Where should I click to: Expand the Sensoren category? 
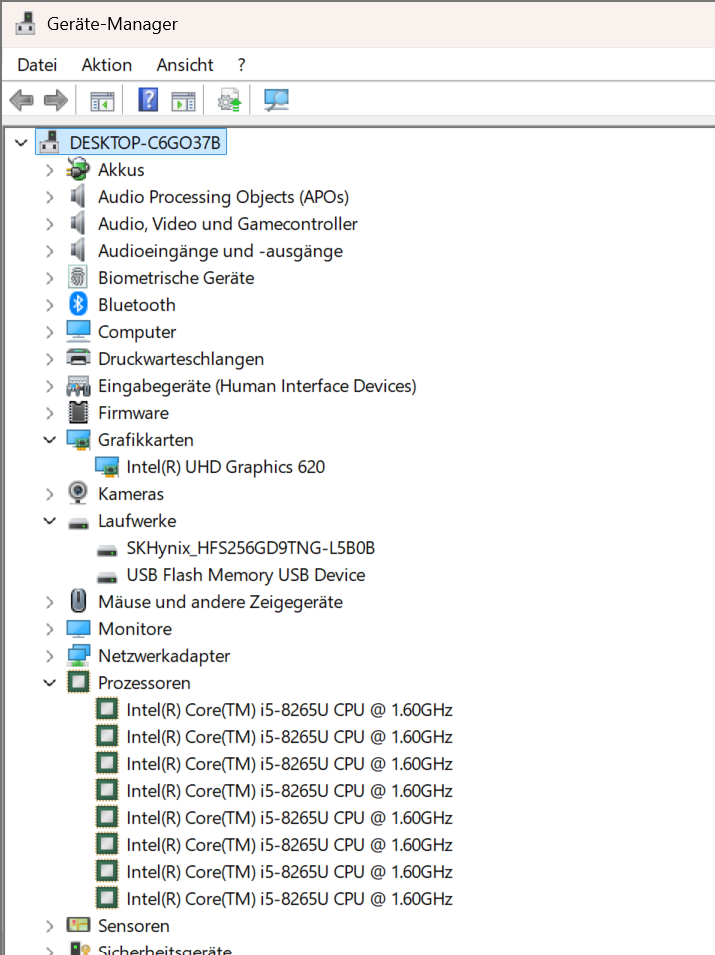[x=50, y=926]
